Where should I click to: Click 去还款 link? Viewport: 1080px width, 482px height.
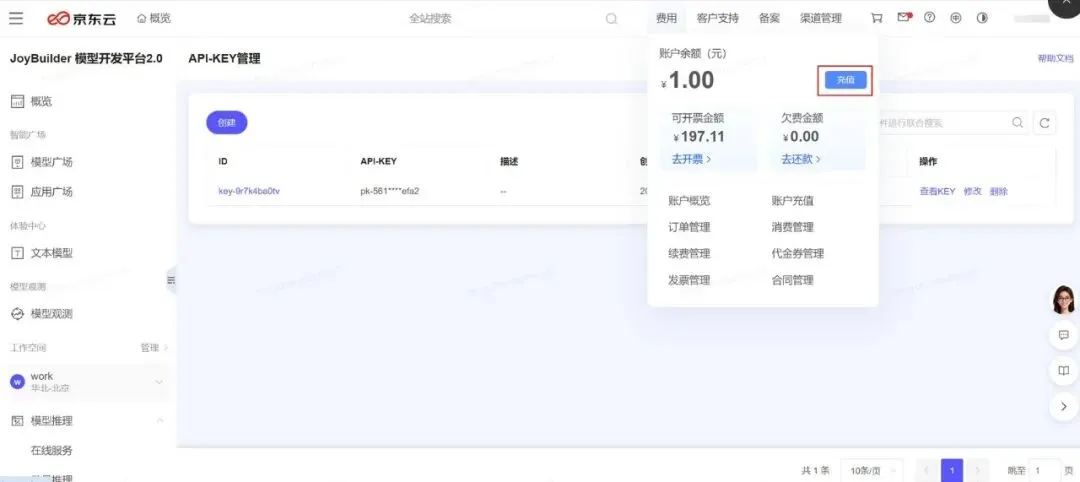coord(800,159)
